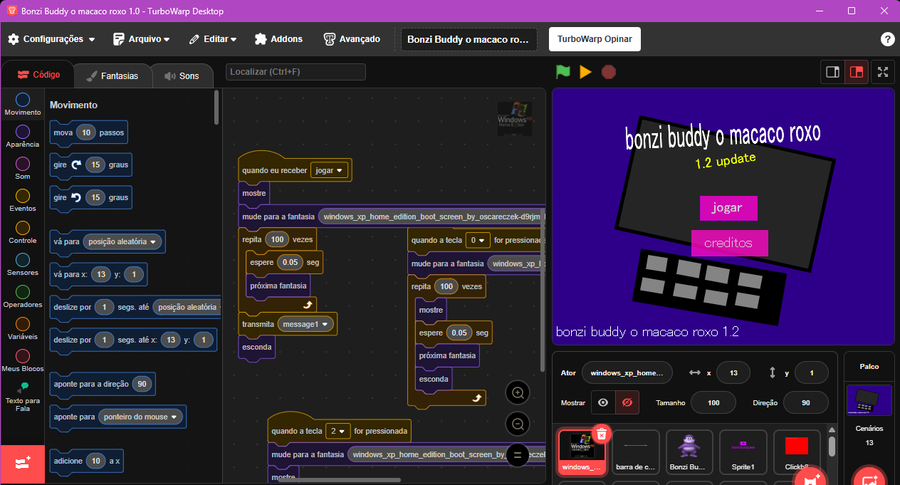This screenshot has width=900, height=485.
Task: Zoom out the code workspace
Action: click(x=517, y=424)
